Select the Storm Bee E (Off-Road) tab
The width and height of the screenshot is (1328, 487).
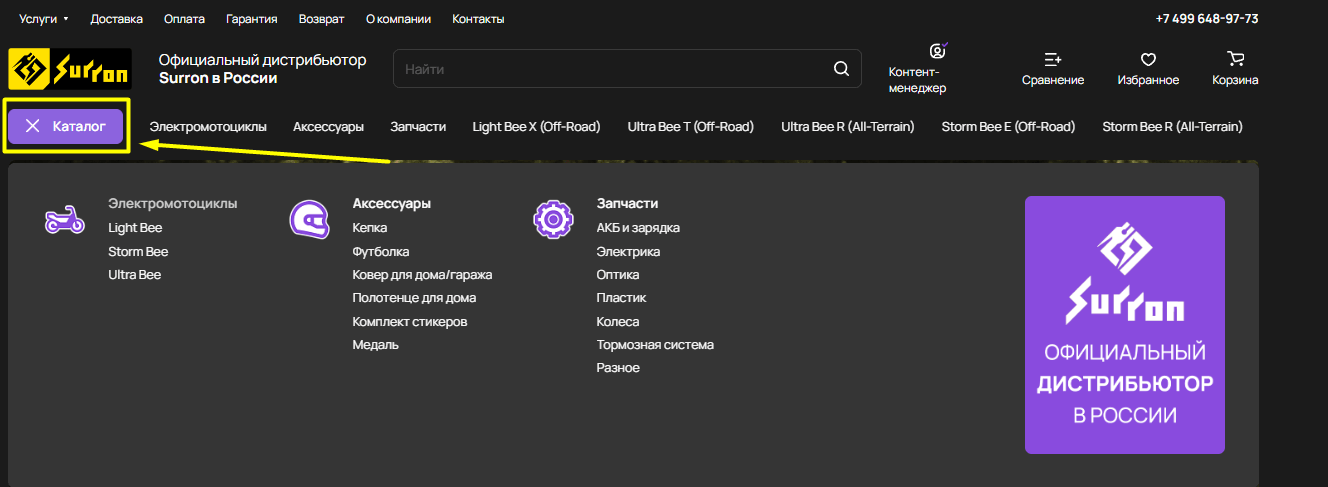point(1008,126)
